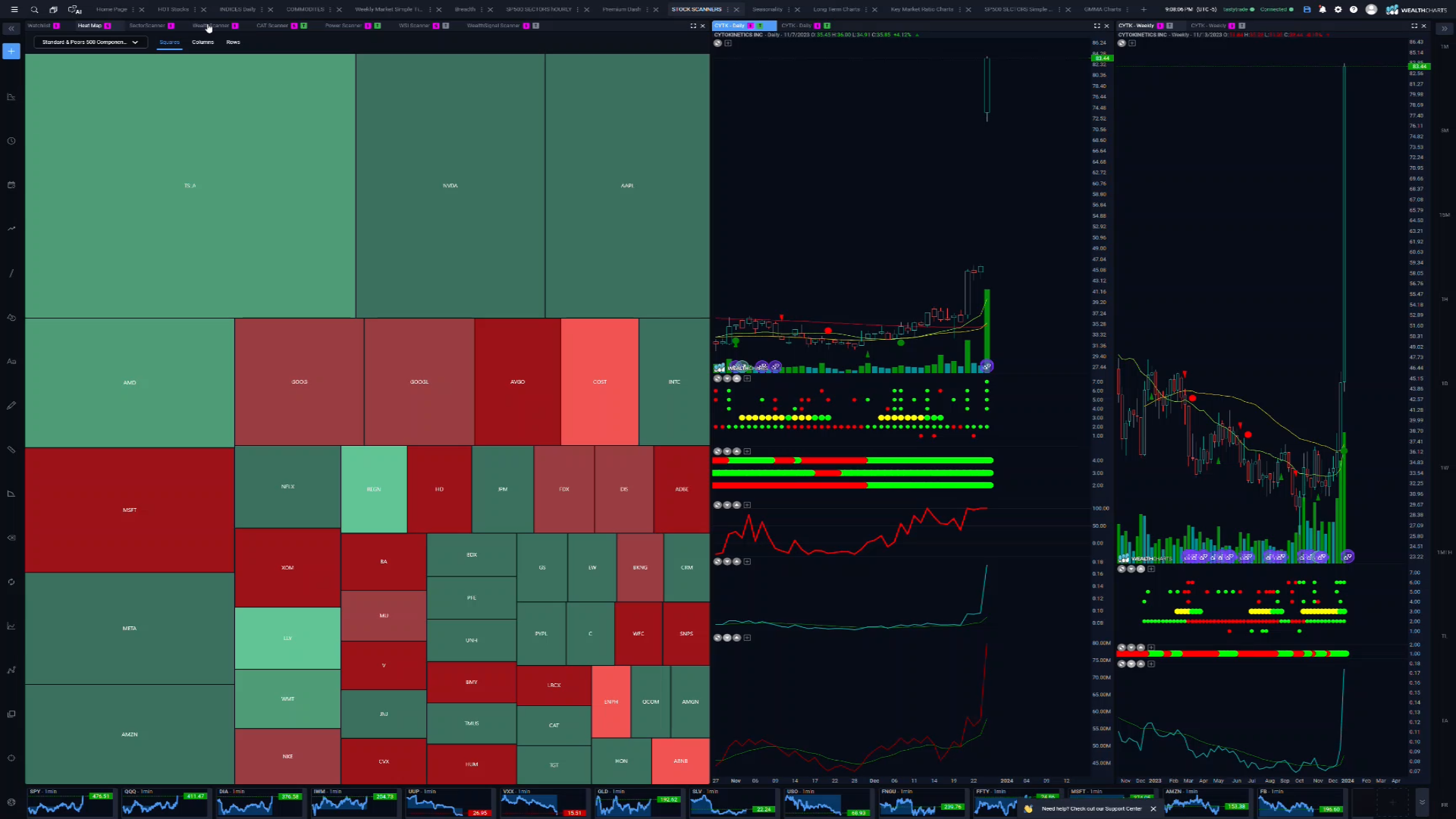The image size is (1456, 819).
Task: Toggle visibility of daily chart main indicator
Action: coord(717,43)
